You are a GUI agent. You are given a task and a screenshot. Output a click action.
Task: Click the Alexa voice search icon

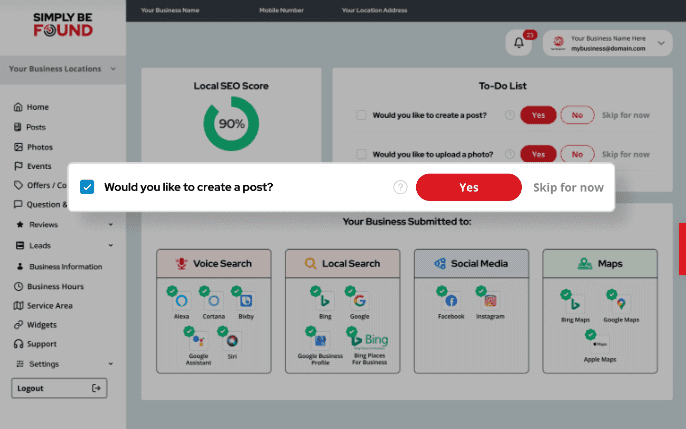[x=182, y=301]
